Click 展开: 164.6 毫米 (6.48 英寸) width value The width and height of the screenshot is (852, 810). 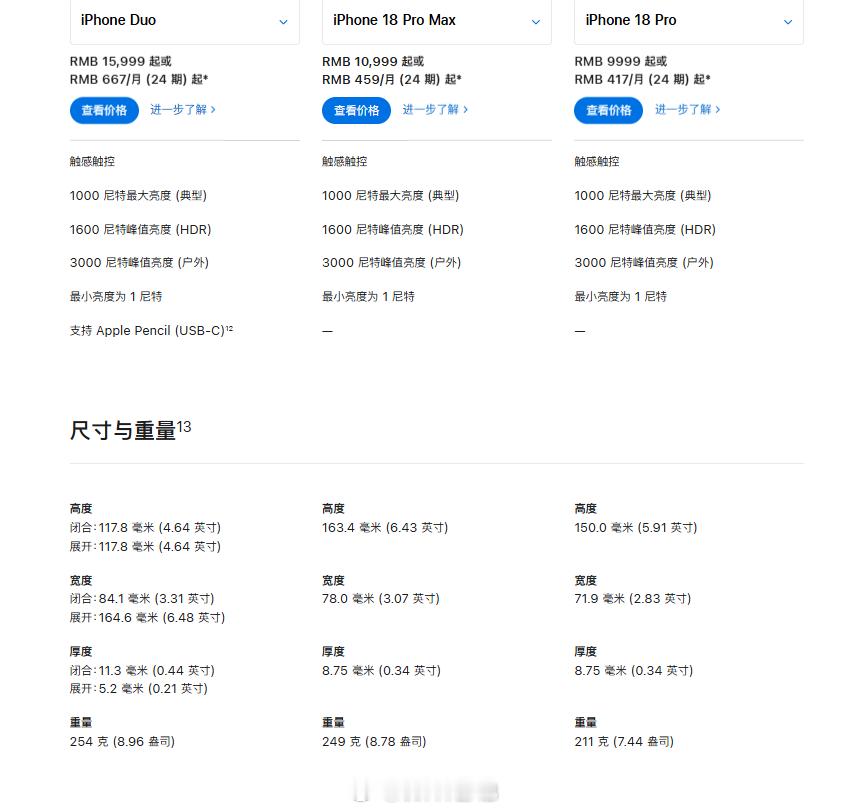147,618
